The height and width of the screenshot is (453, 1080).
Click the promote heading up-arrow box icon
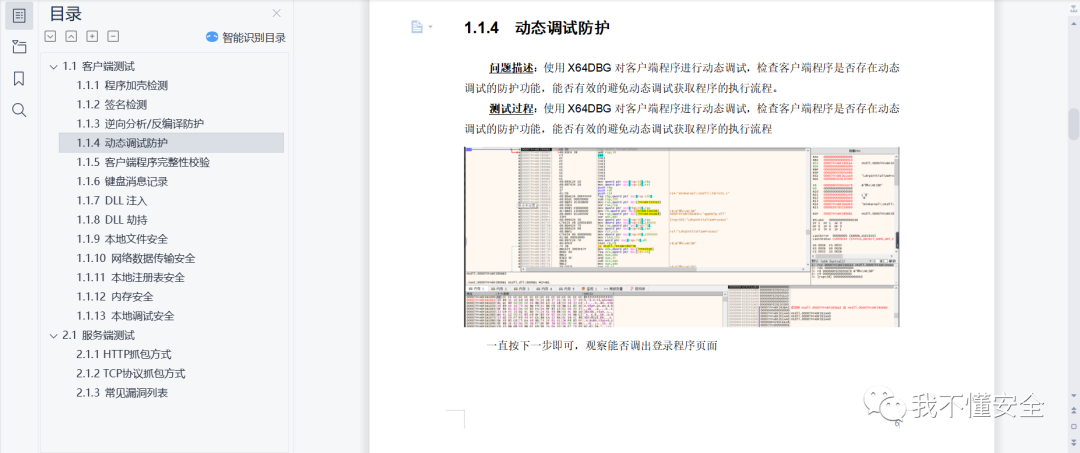[71, 36]
